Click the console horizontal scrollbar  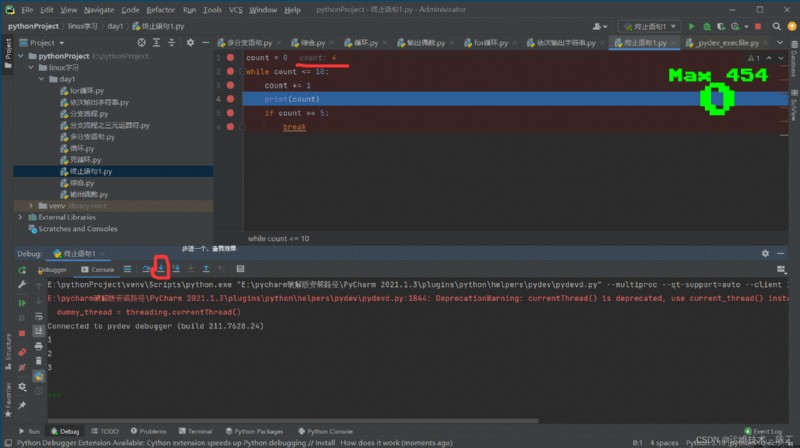coord(293,421)
